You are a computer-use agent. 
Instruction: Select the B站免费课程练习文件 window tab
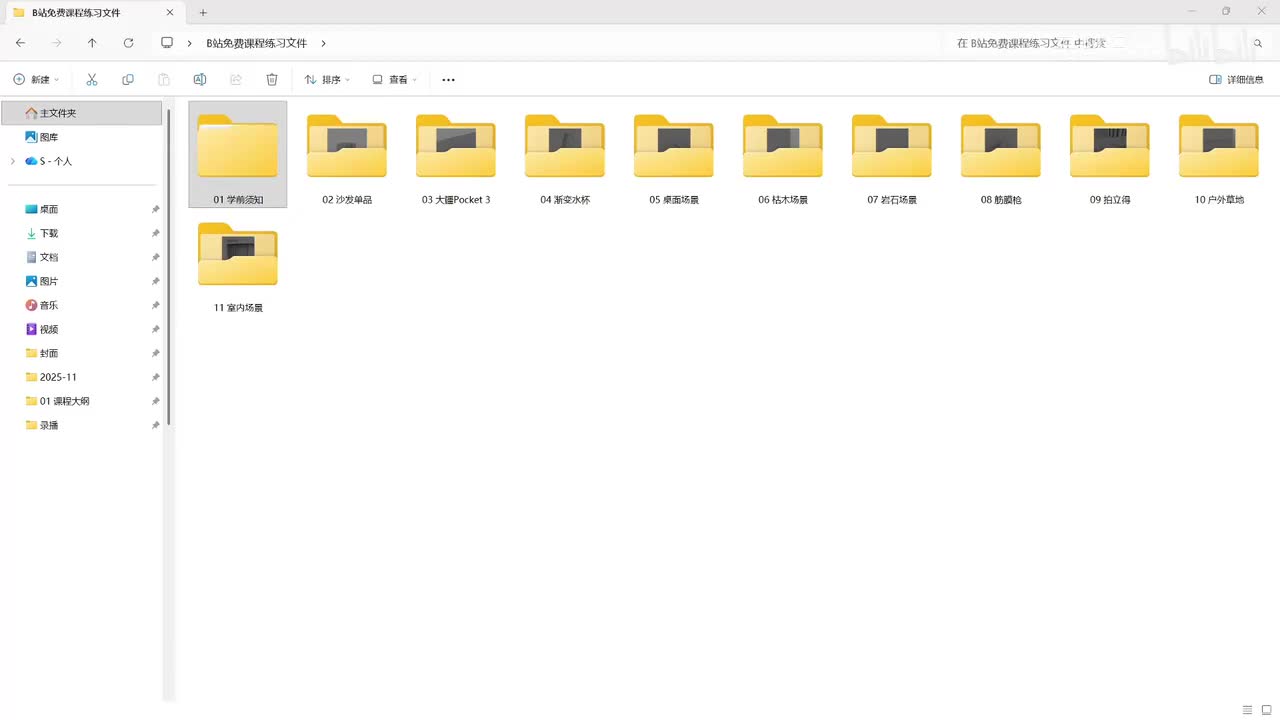(x=93, y=13)
